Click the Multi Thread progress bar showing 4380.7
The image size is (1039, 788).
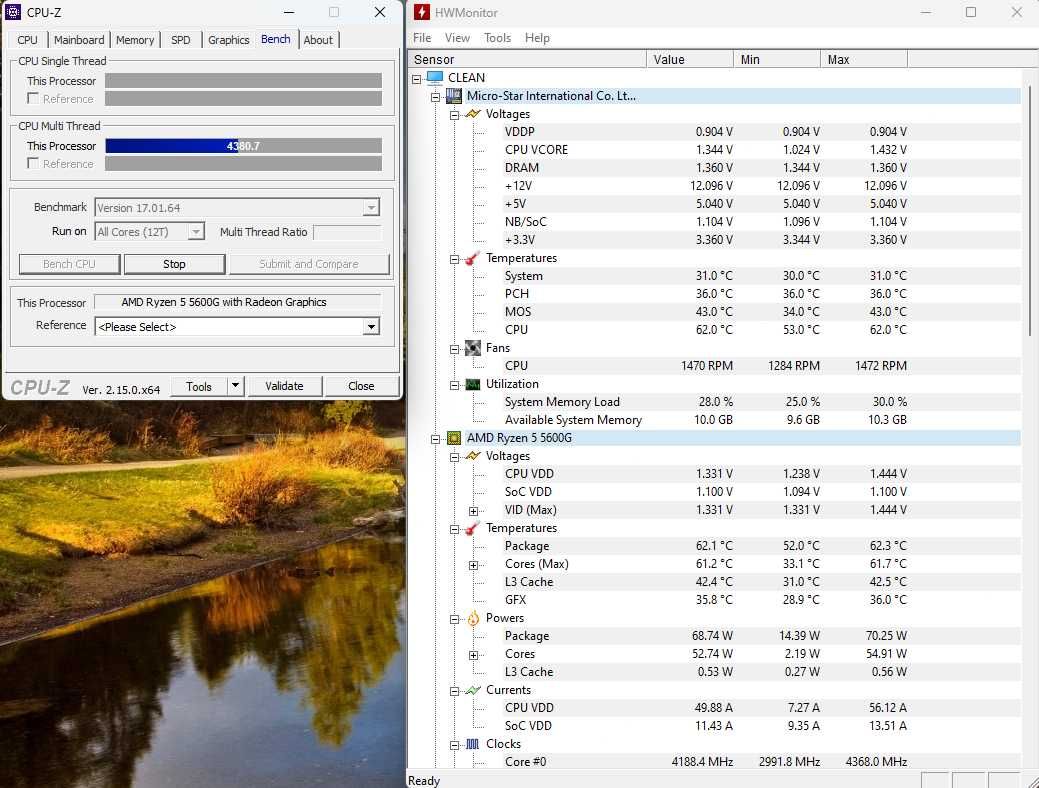tap(243, 146)
